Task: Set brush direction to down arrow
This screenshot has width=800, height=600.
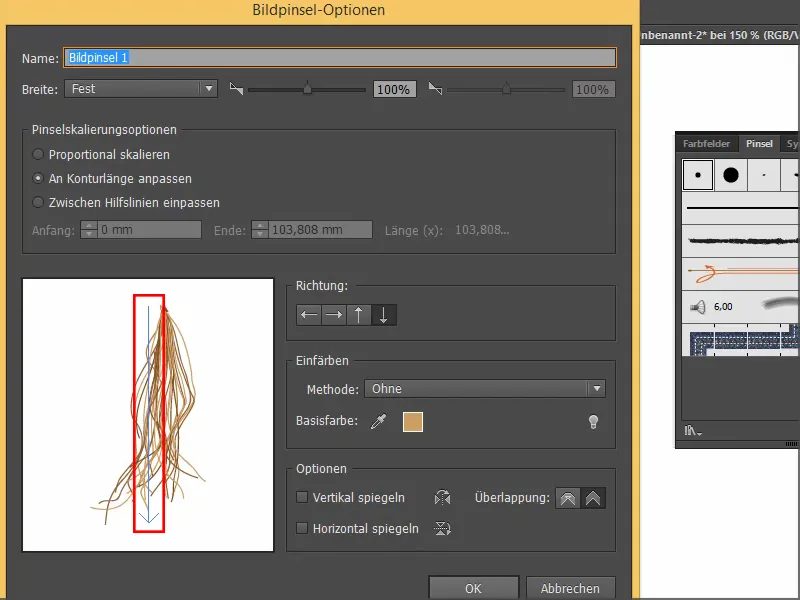Action: tap(384, 315)
